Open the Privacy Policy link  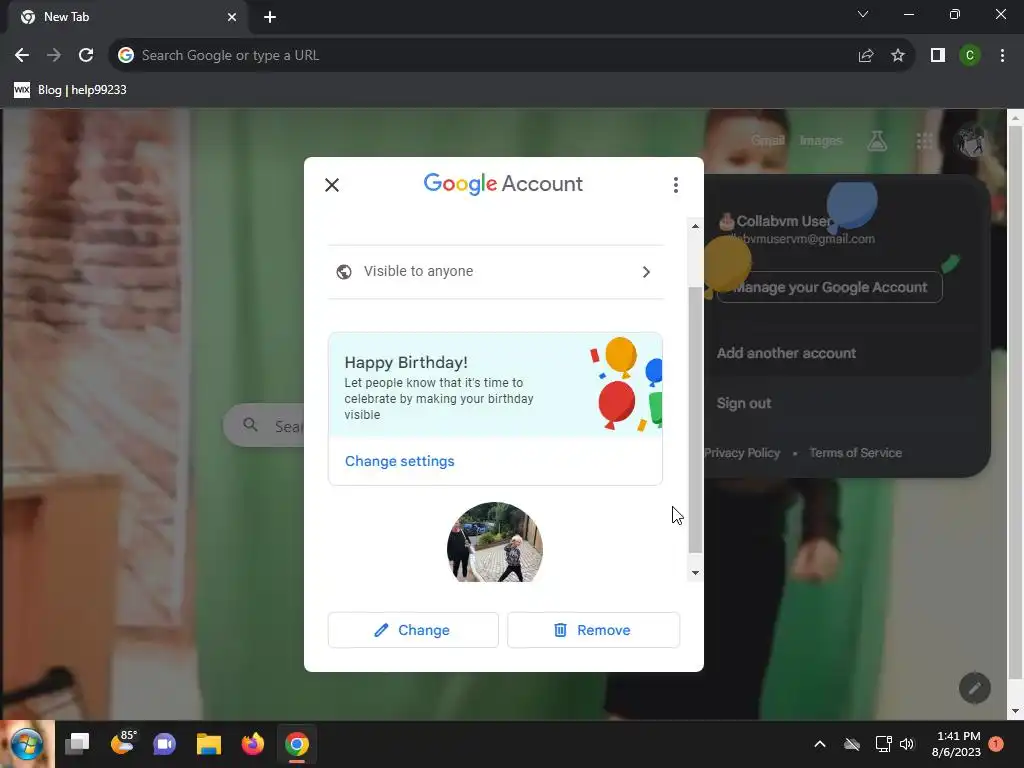(742, 453)
